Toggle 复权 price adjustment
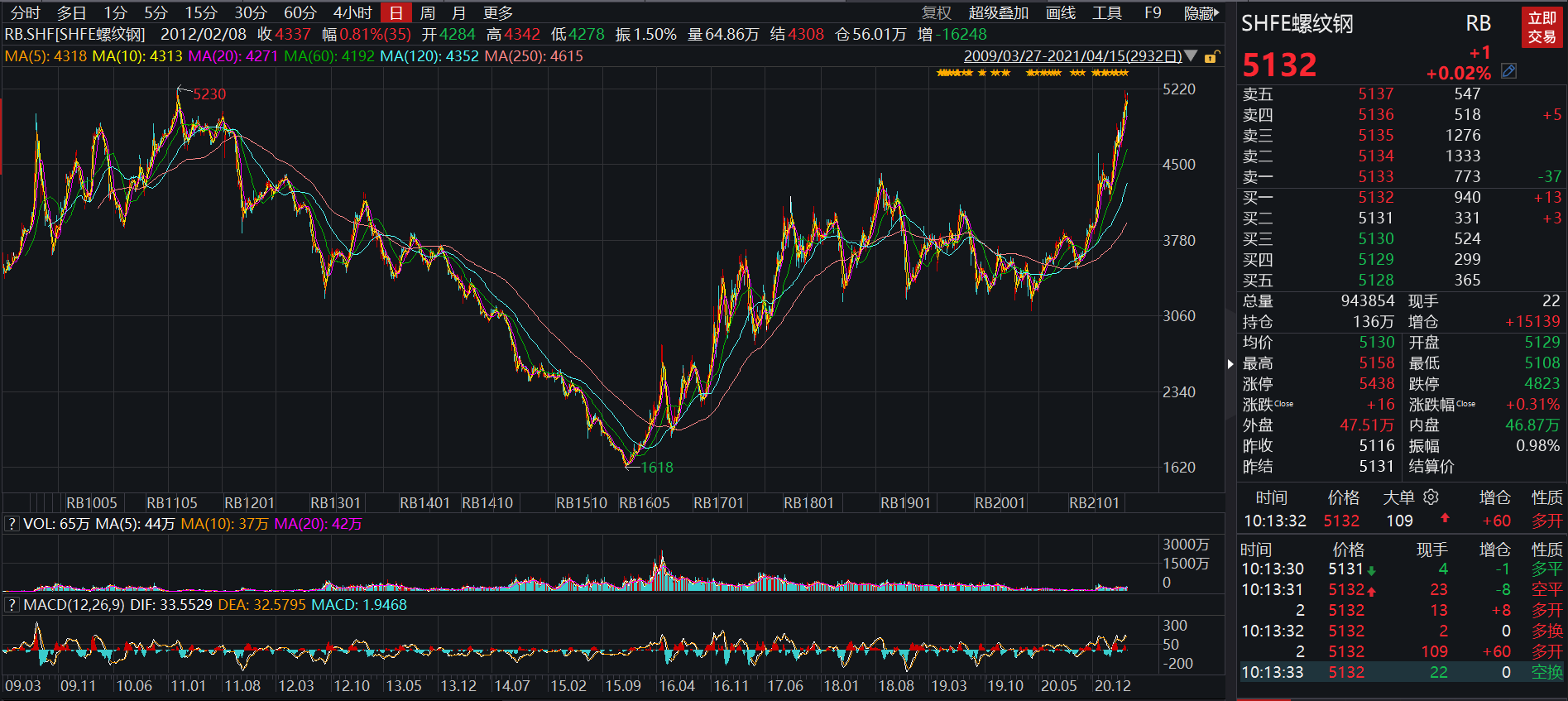This screenshot has height=701, width=1568. (x=937, y=12)
